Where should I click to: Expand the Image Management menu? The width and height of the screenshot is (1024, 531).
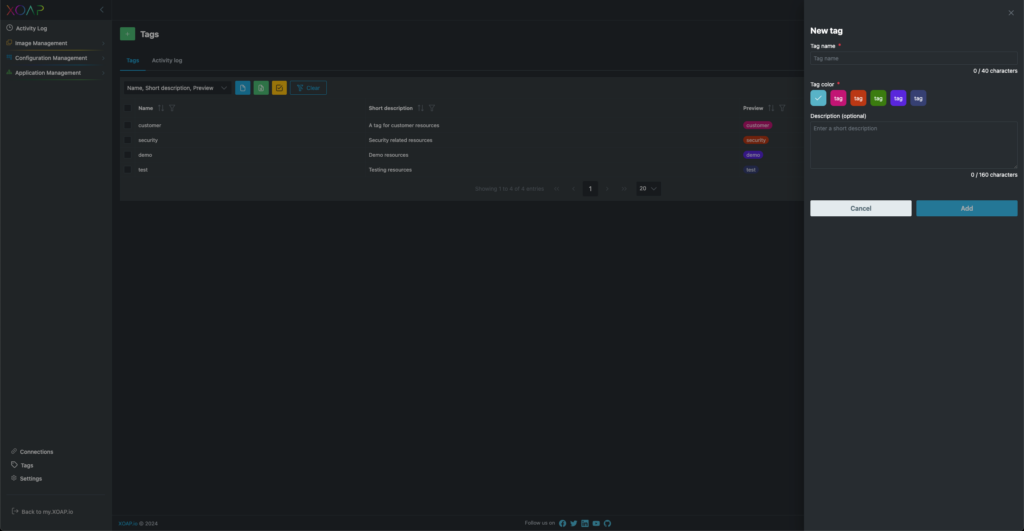[x=42, y=43]
